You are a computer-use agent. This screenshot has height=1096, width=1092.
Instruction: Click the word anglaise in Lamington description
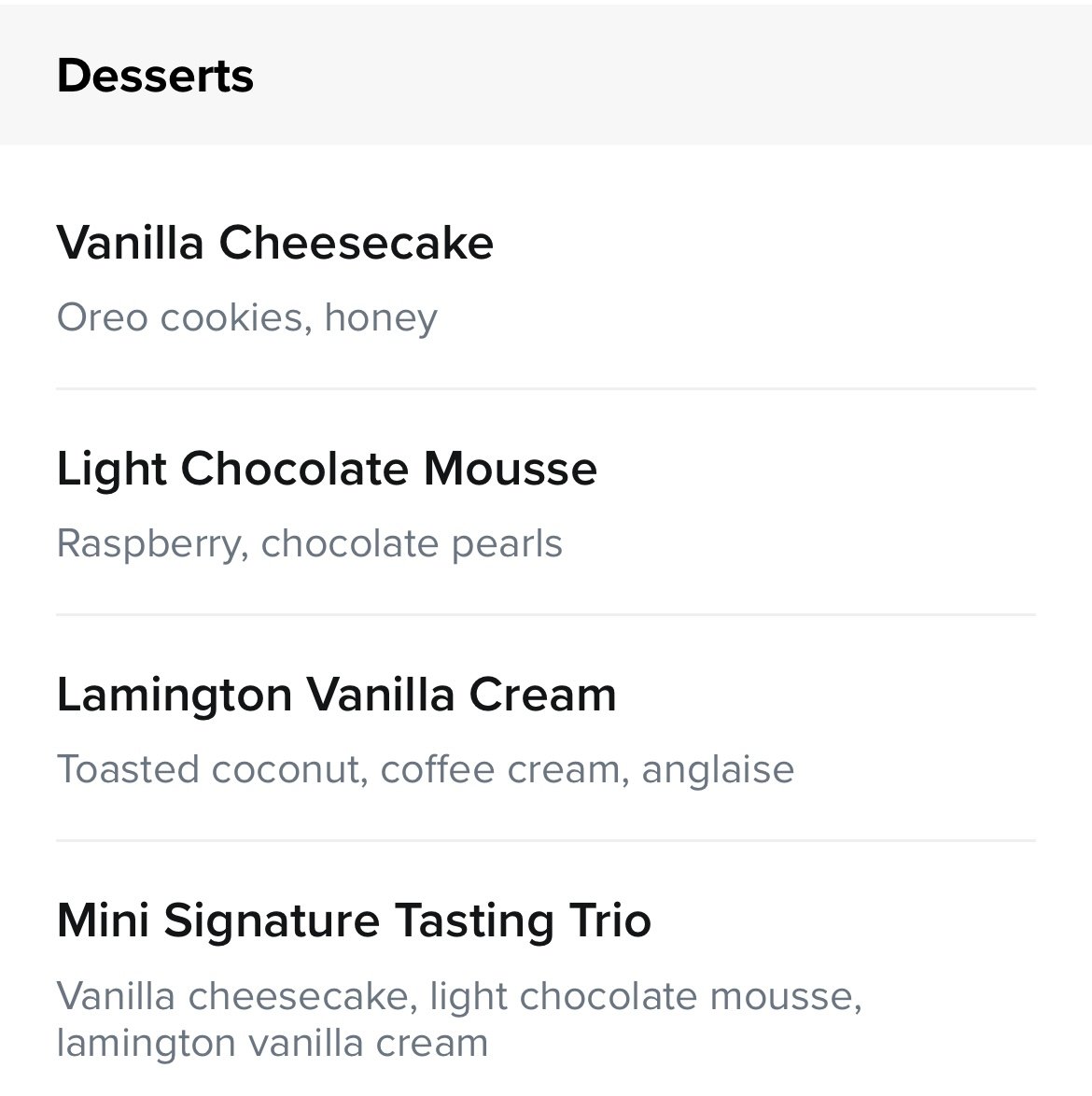pyautogui.click(x=719, y=771)
